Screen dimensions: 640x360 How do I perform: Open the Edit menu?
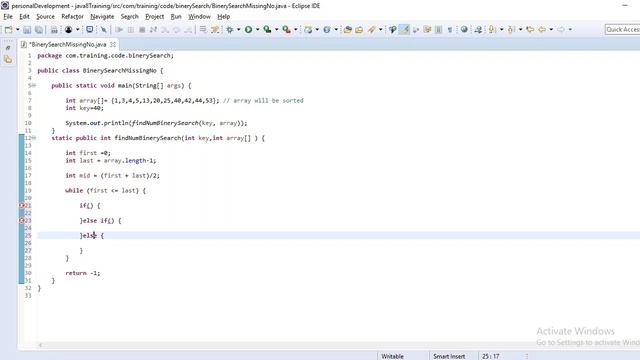[x=24, y=16]
